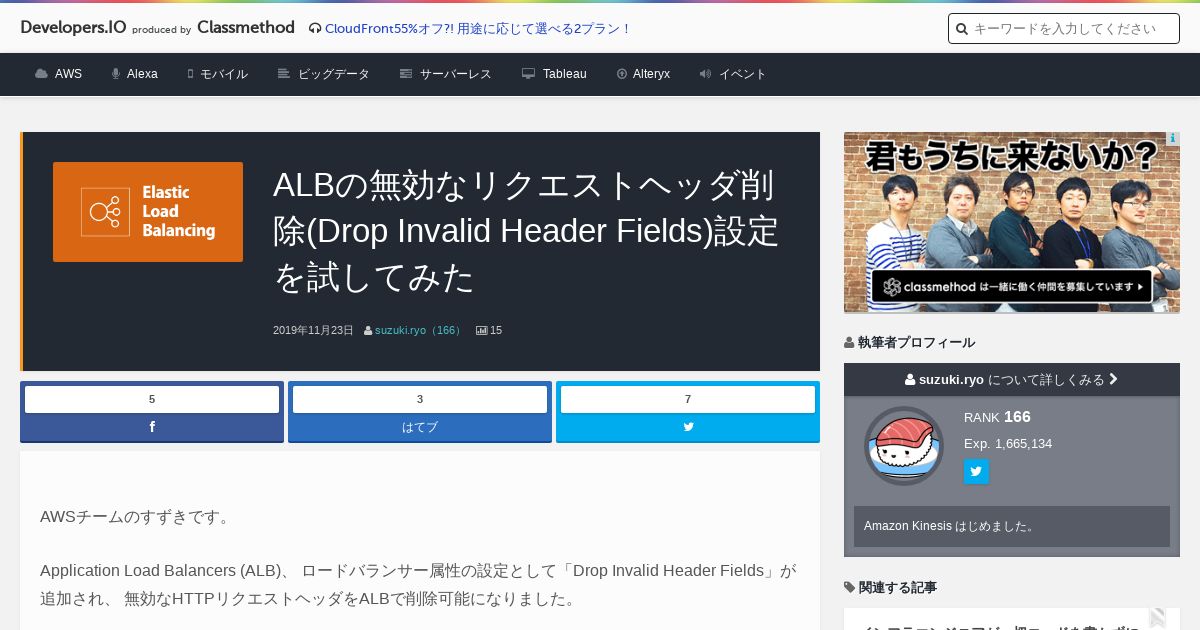
Task: Bookmark with the はてブ button
Action: click(420, 427)
